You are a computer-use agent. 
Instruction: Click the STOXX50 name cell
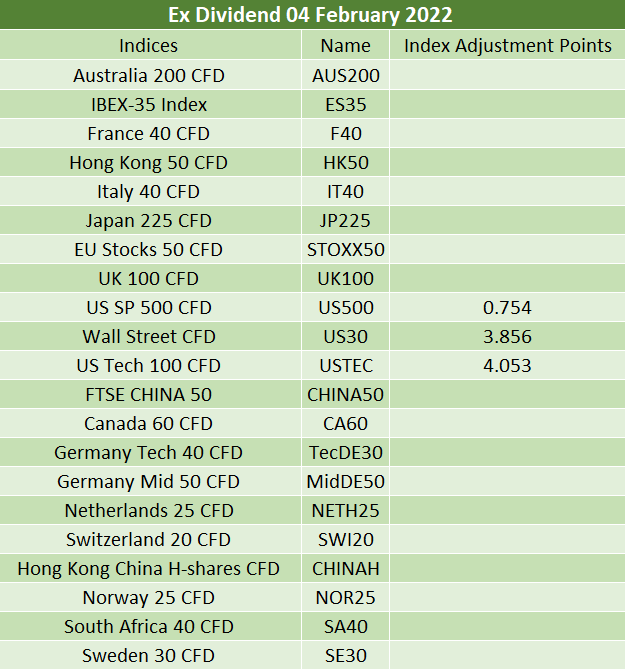point(346,250)
